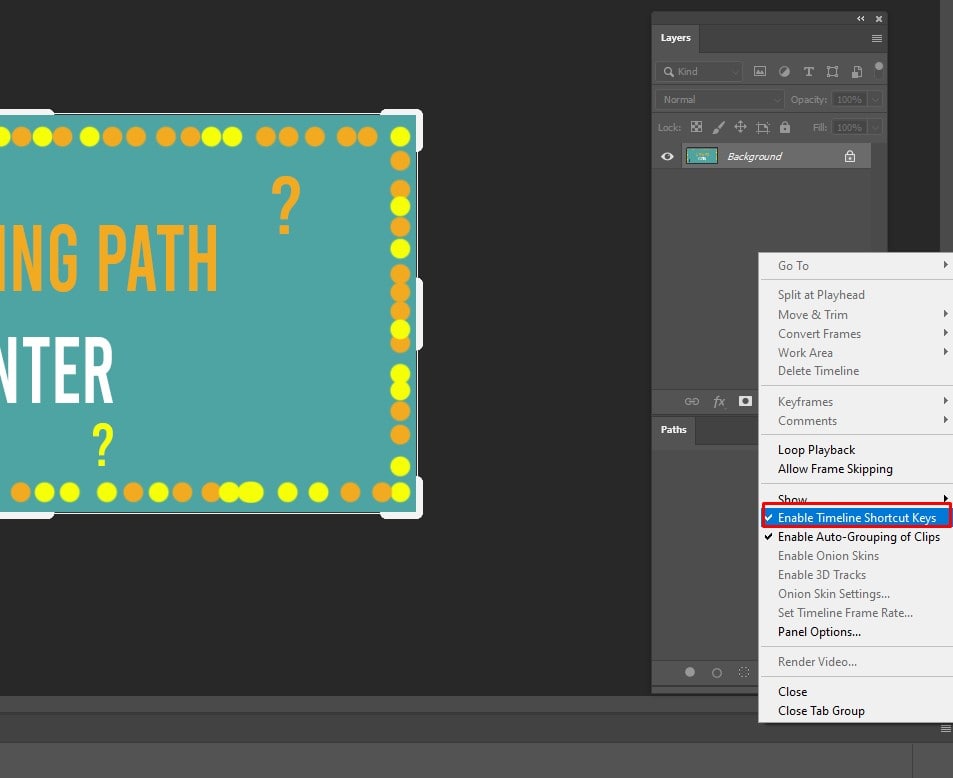
Task: Open the blend mode dropdown showing Normal
Action: tap(719, 99)
